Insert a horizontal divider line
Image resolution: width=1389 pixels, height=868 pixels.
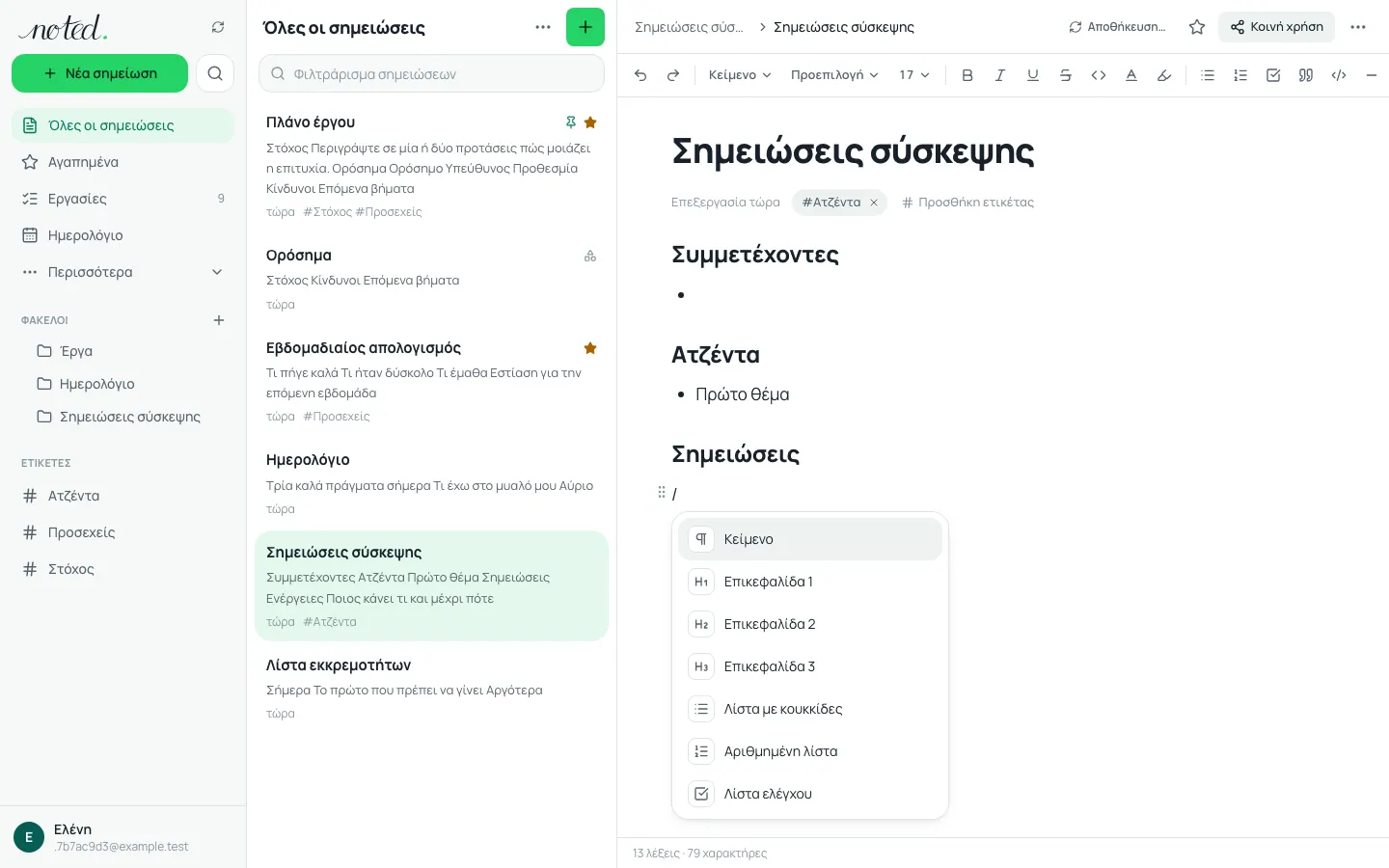click(x=1372, y=75)
